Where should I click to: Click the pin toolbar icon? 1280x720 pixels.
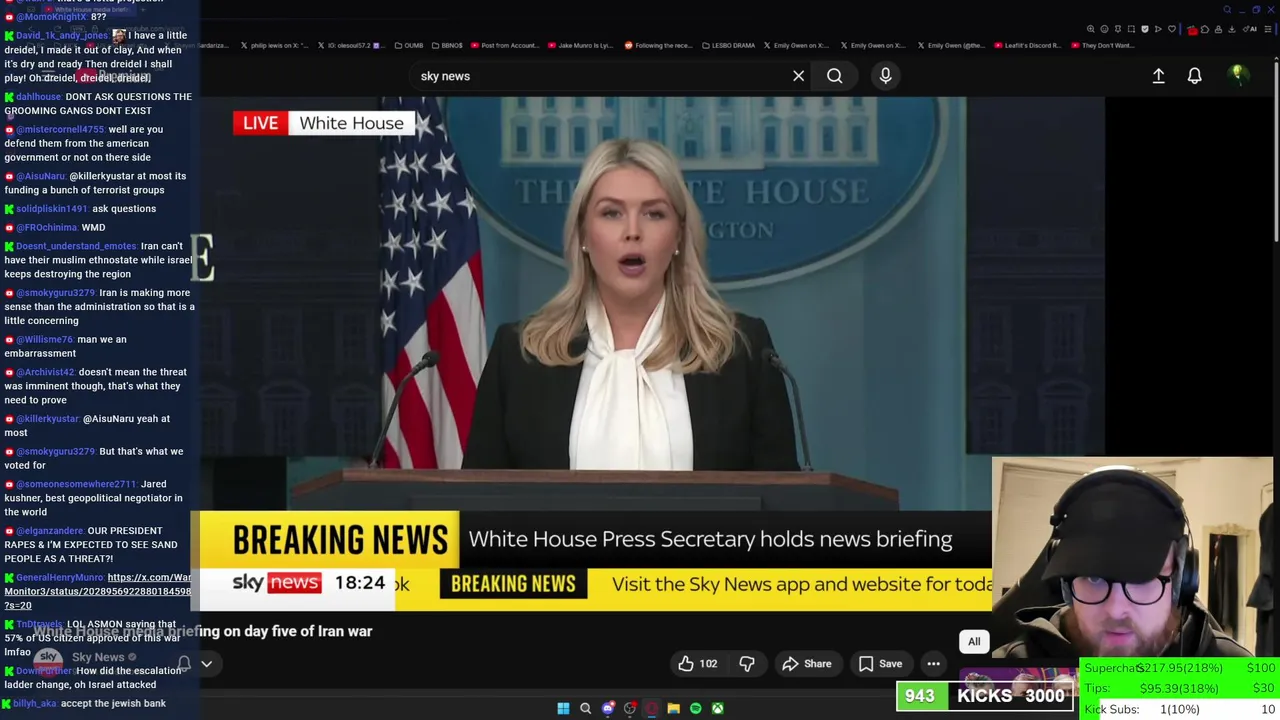(x=1118, y=29)
